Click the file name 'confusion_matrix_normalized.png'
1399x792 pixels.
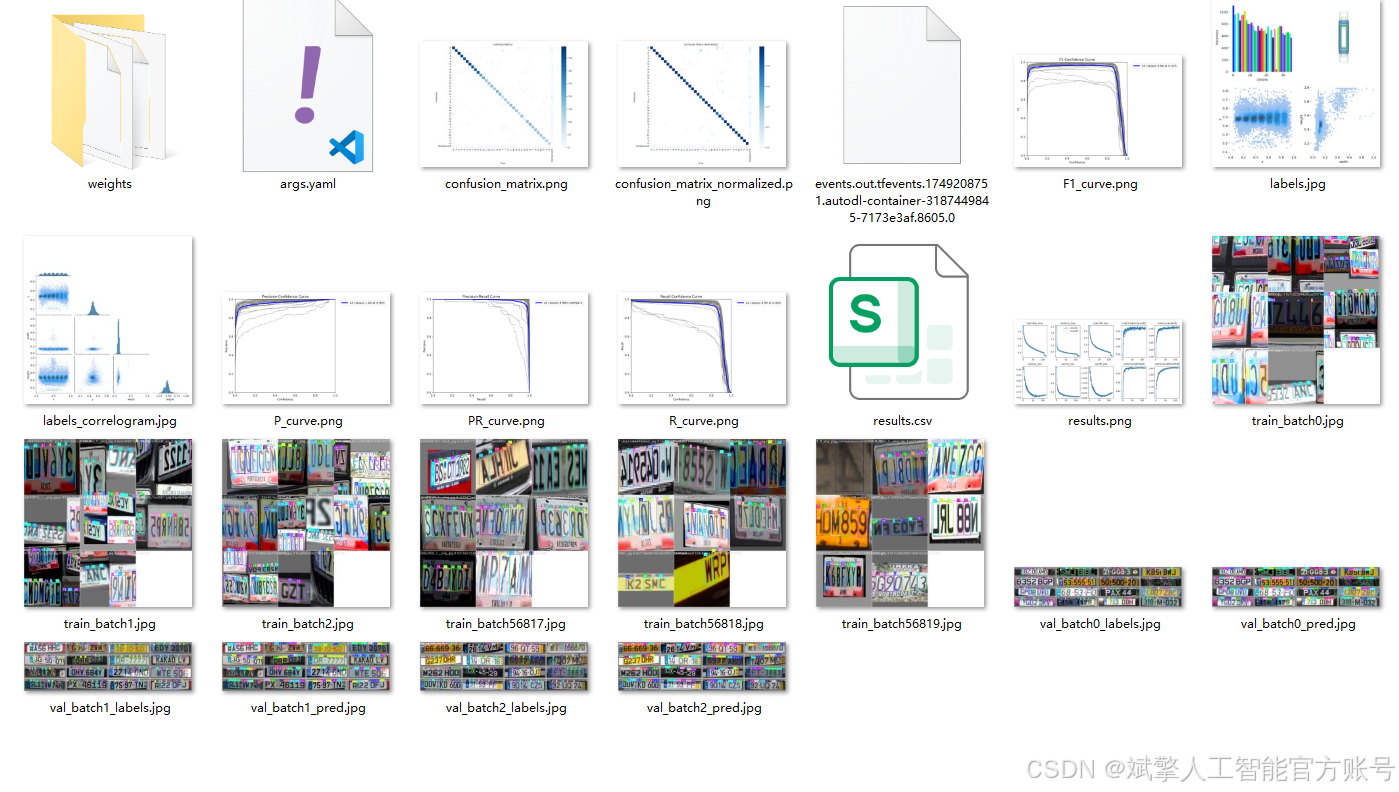click(x=704, y=192)
